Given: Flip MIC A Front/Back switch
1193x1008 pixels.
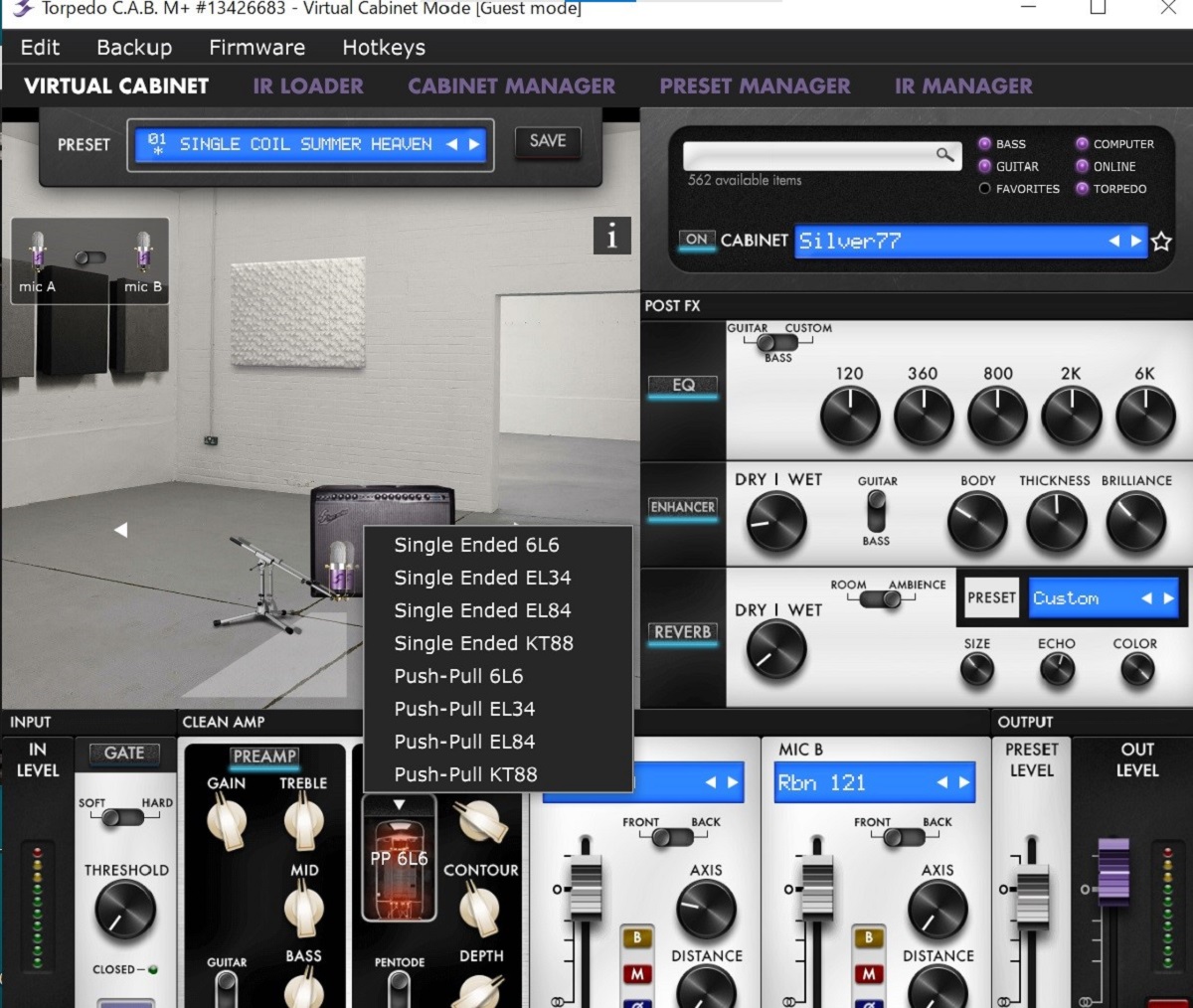Looking at the screenshot, I should click(673, 837).
